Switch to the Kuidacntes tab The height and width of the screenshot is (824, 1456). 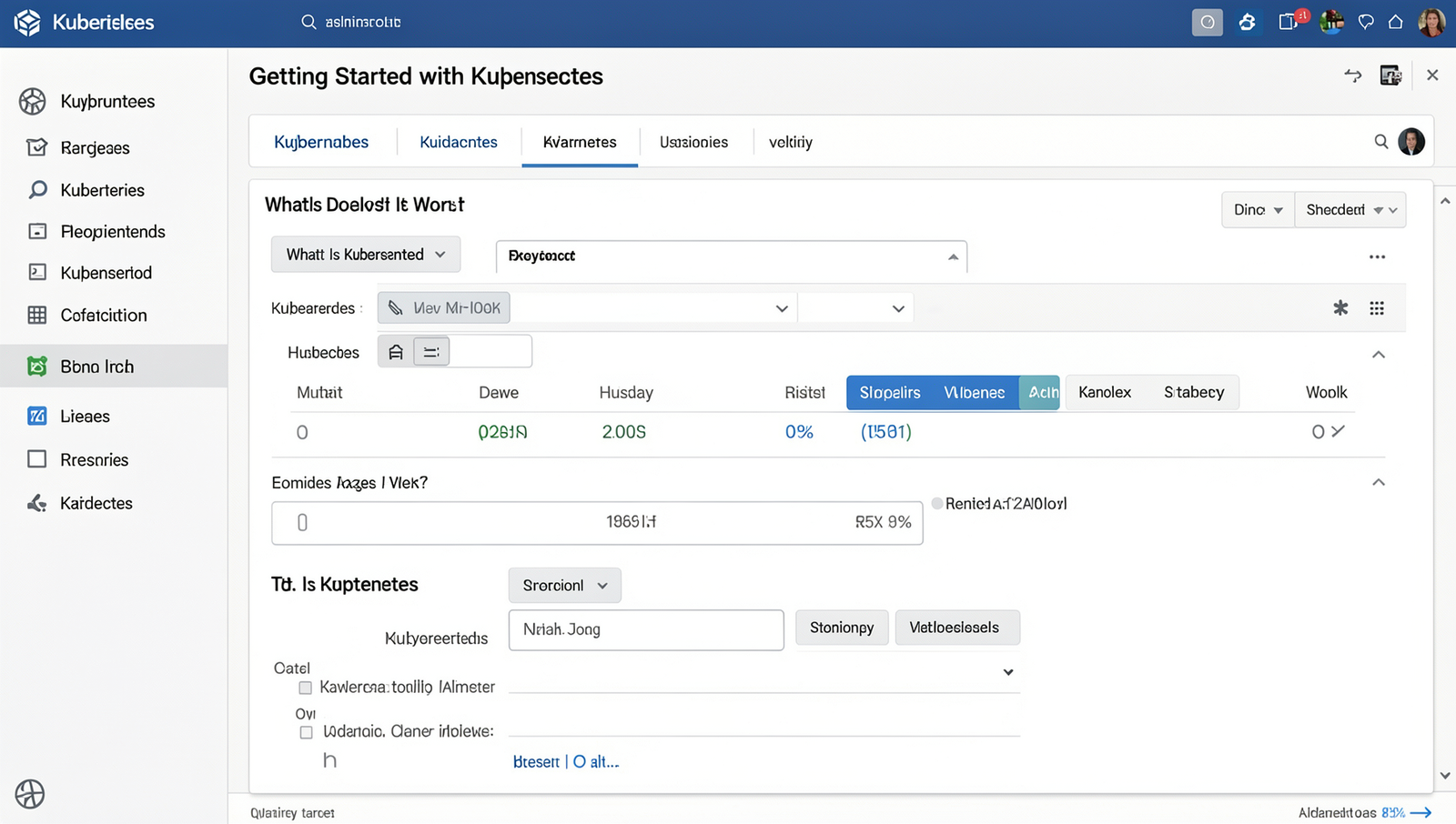[459, 142]
